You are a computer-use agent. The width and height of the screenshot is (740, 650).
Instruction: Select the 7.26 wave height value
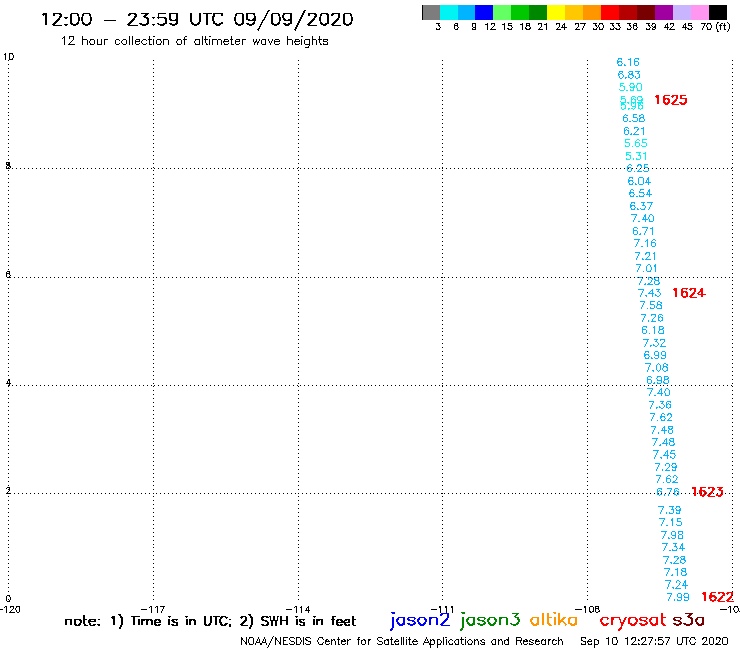pyautogui.click(x=652, y=318)
